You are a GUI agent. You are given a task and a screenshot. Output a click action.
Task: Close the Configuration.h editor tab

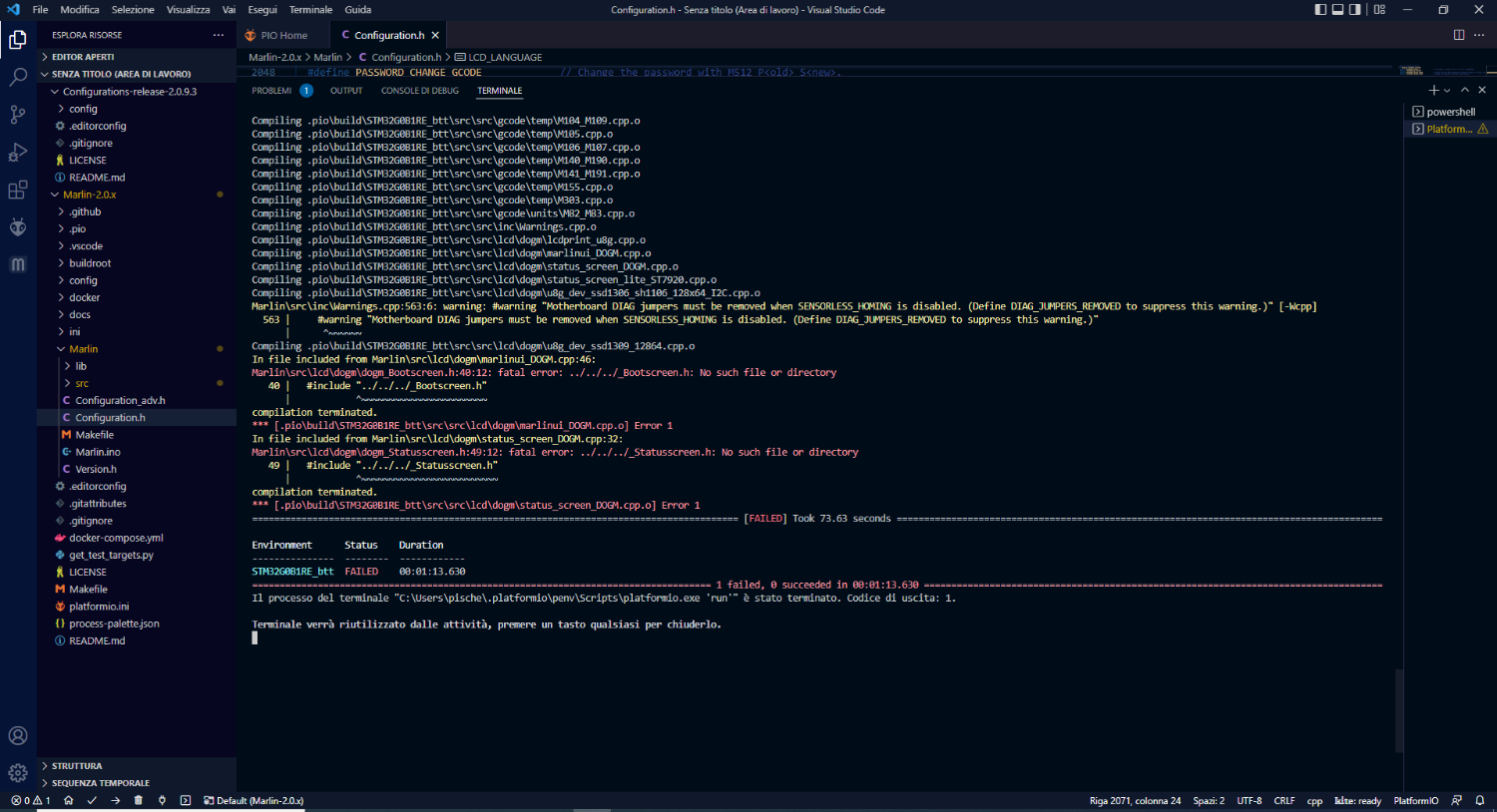(435, 35)
